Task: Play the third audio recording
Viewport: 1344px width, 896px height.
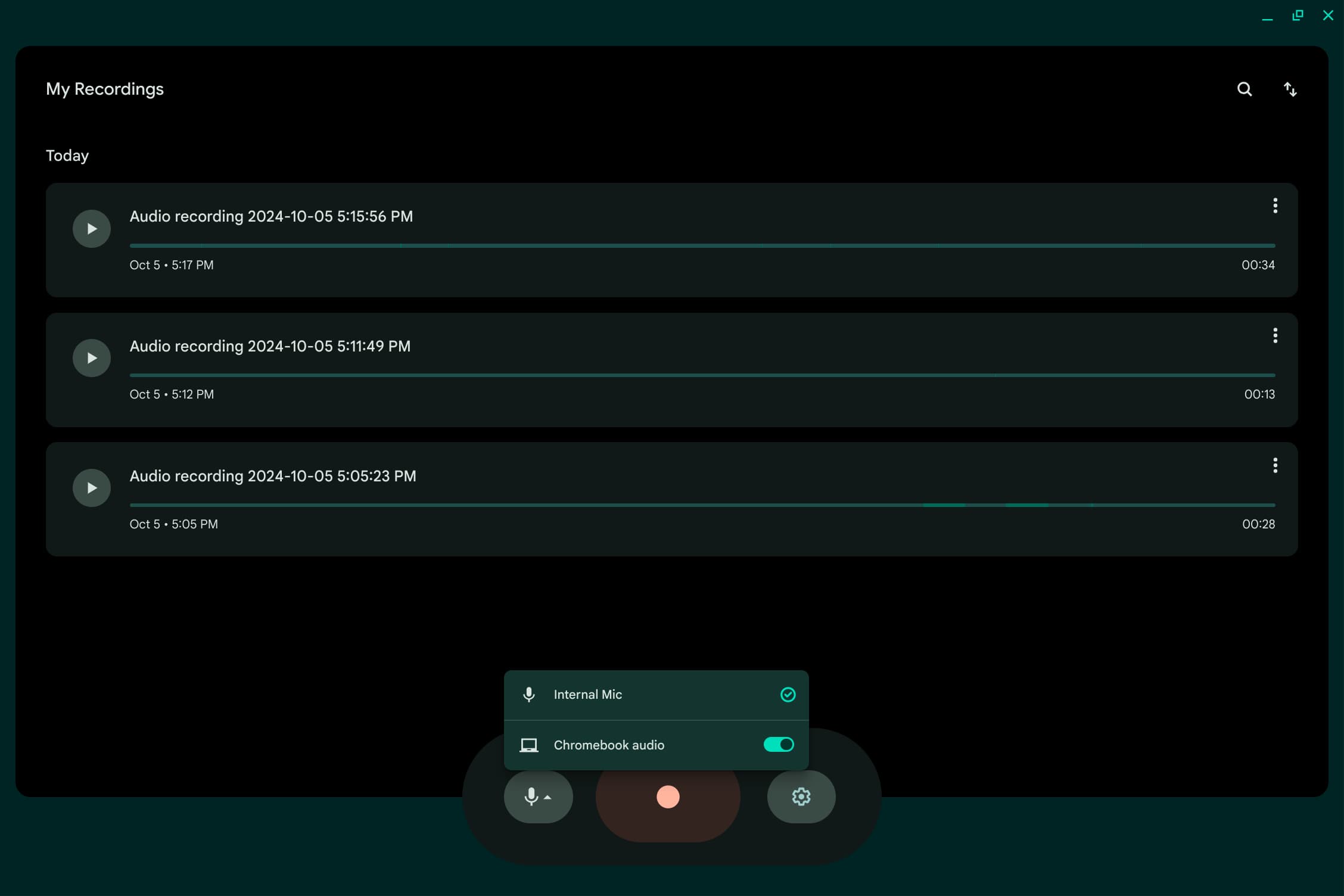Action: [91, 488]
